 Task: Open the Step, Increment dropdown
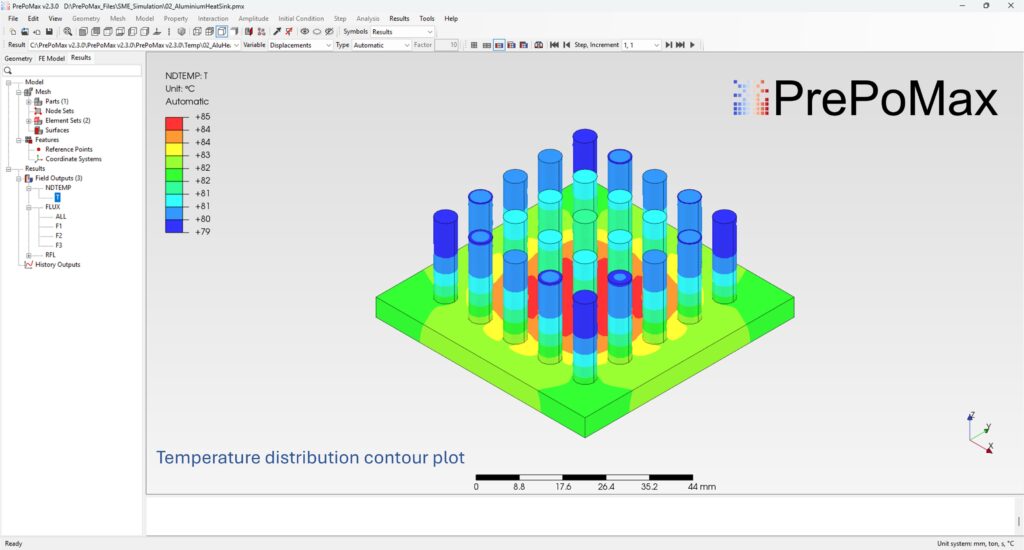click(640, 45)
